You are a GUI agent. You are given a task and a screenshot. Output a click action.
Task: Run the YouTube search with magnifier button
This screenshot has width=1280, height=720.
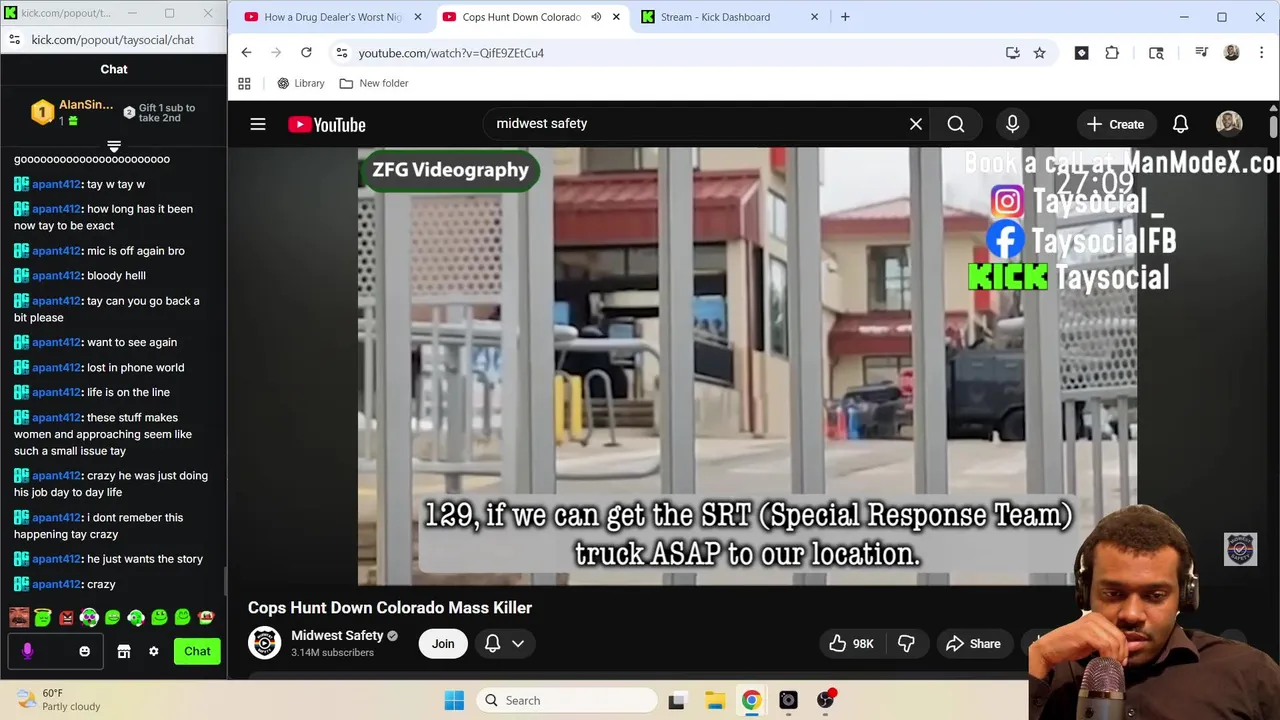[956, 124]
